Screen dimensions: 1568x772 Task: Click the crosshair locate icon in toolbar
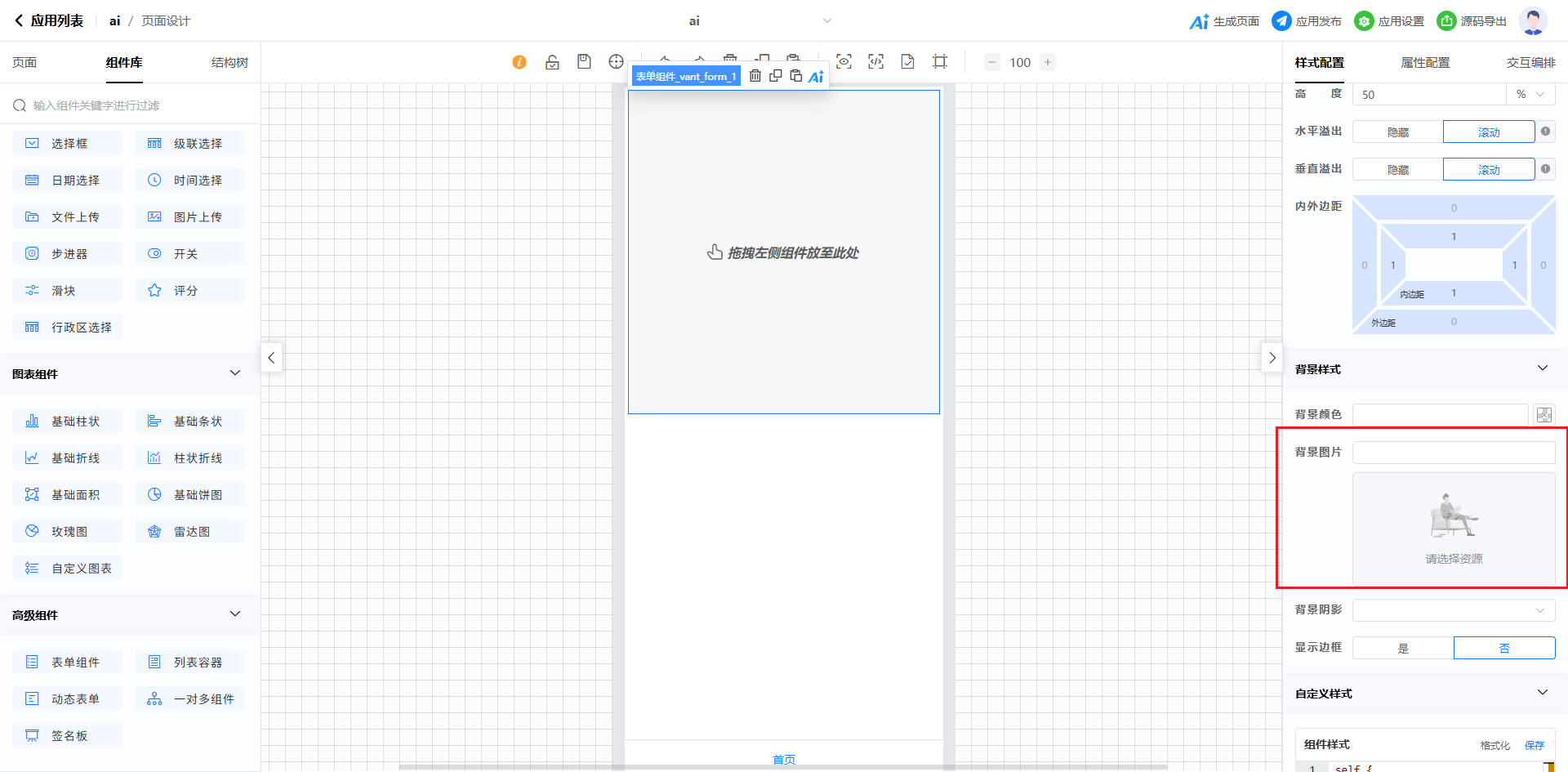pyautogui.click(x=616, y=62)
